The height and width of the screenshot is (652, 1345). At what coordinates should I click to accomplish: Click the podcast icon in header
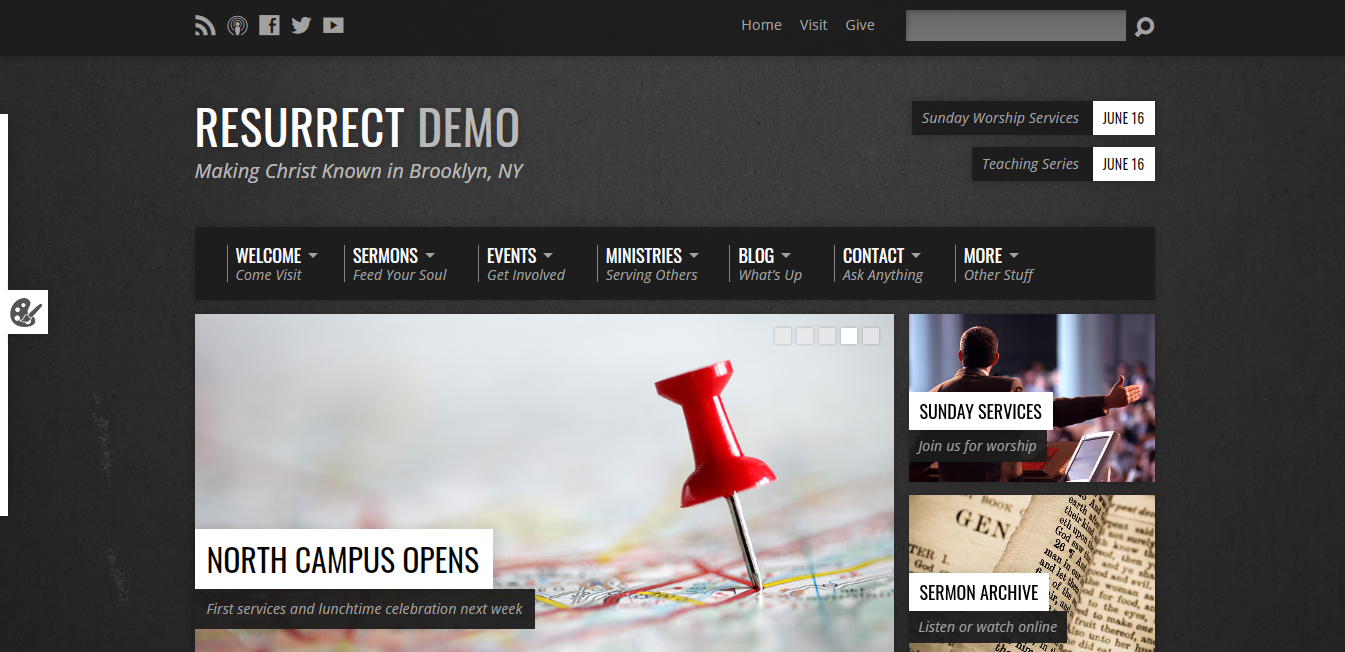point(237,26)
